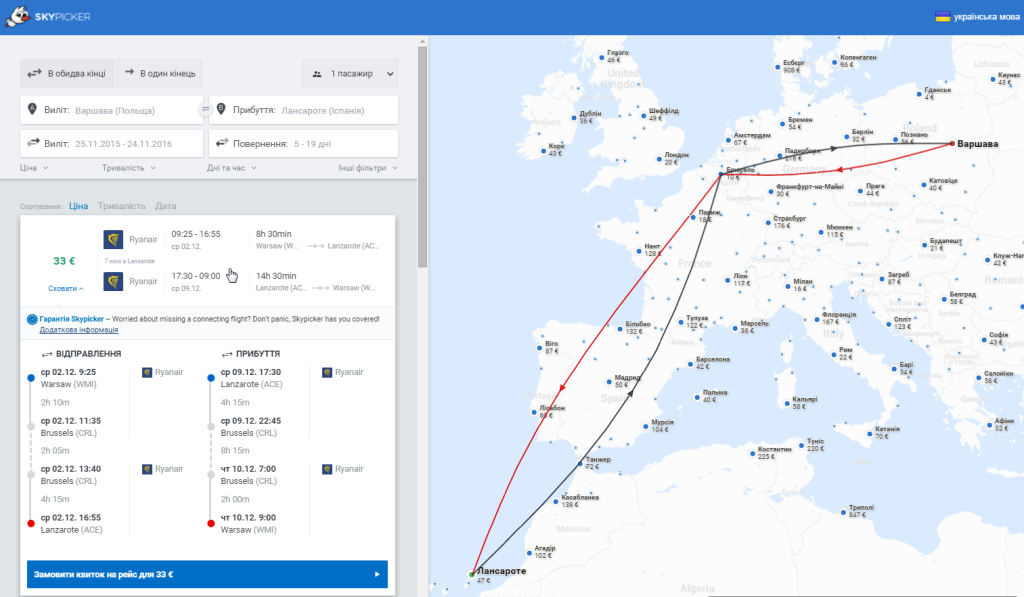Open the '1 пасажир' dropdown
This screenshot has height=597, width=1024.
click(350, 74)
